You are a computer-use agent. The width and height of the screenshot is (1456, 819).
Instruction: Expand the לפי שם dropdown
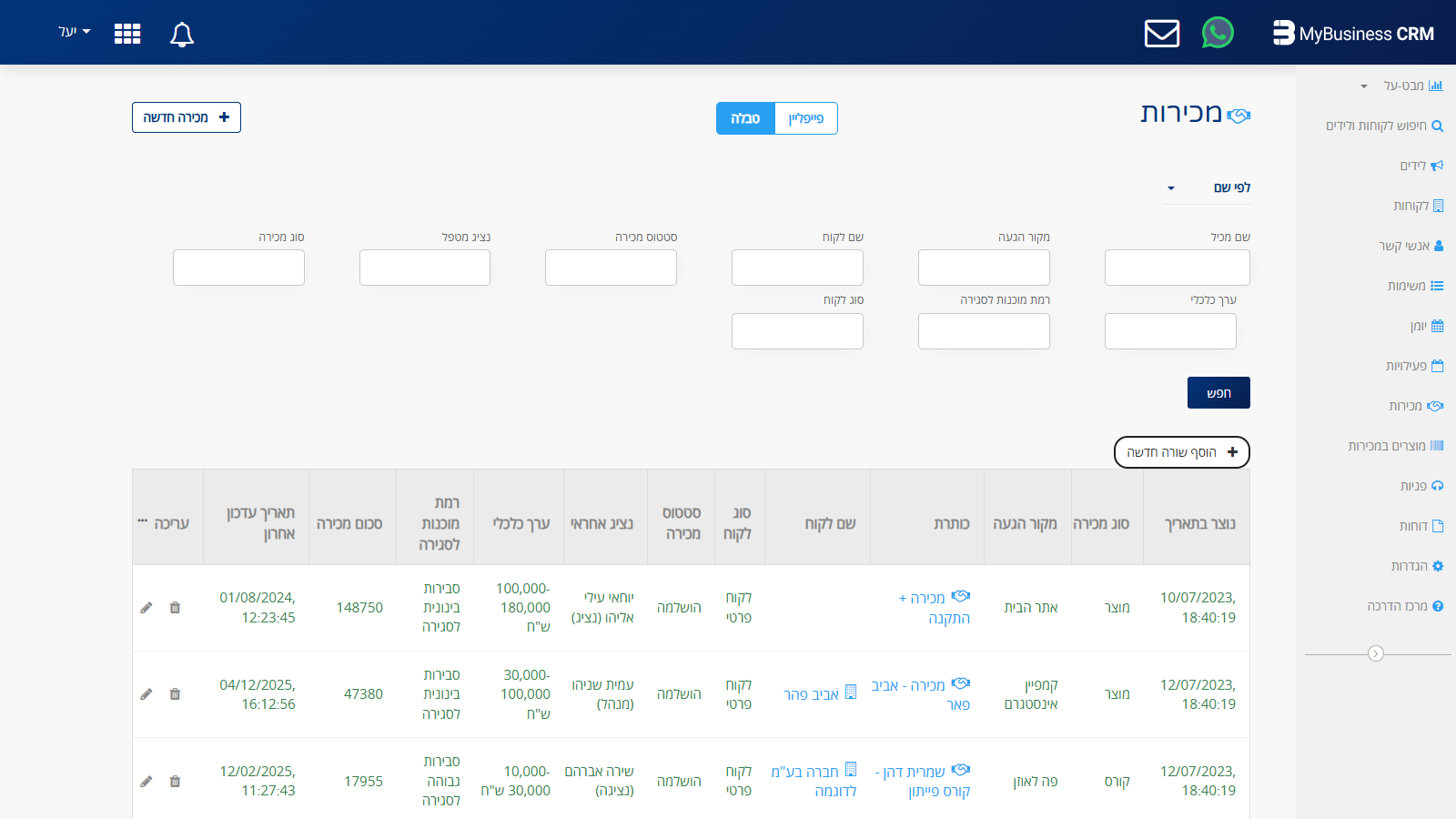tap(1208, 187)
